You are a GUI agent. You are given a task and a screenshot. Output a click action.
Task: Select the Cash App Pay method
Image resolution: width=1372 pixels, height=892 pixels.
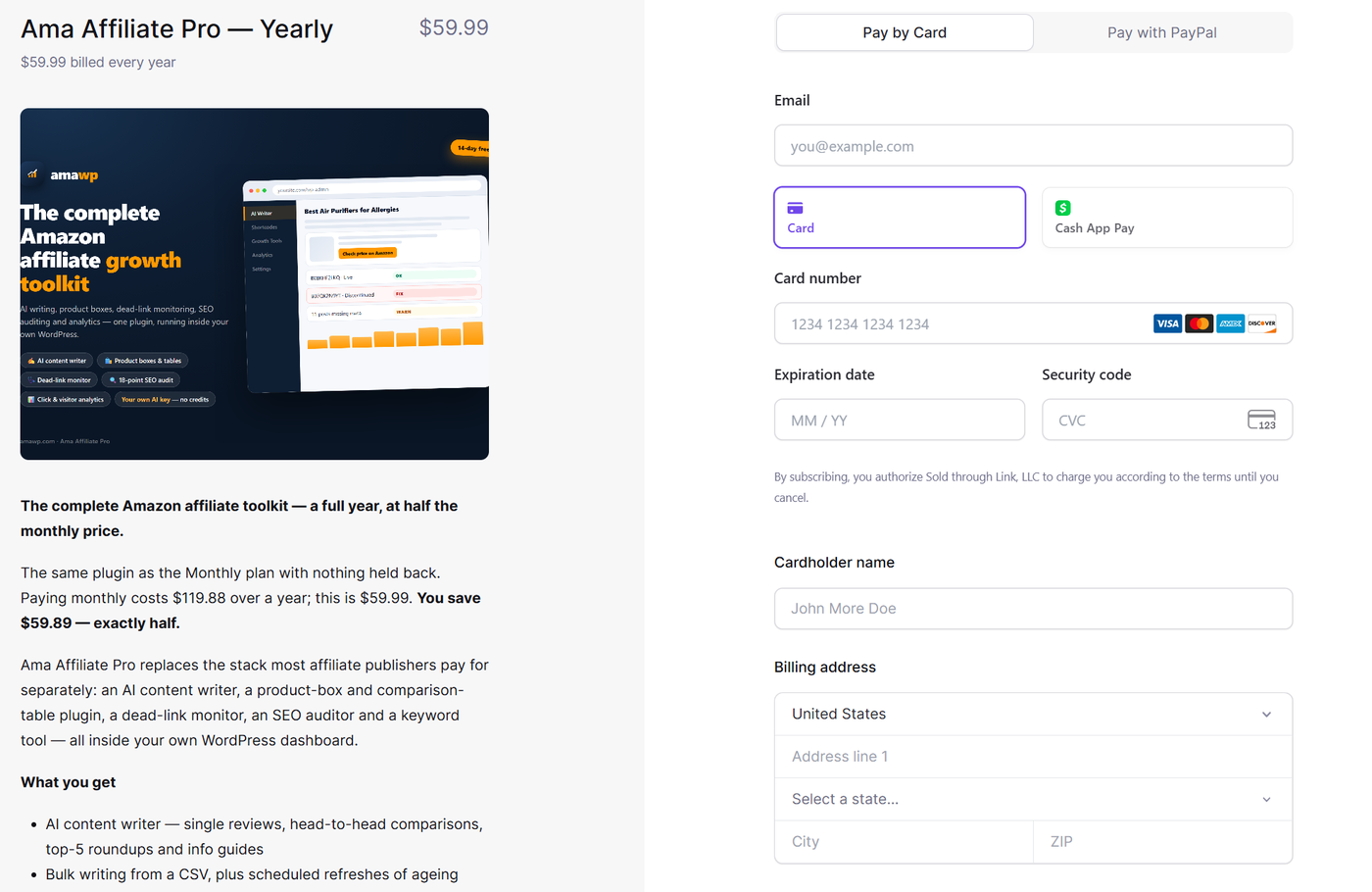click(1167, 218)
